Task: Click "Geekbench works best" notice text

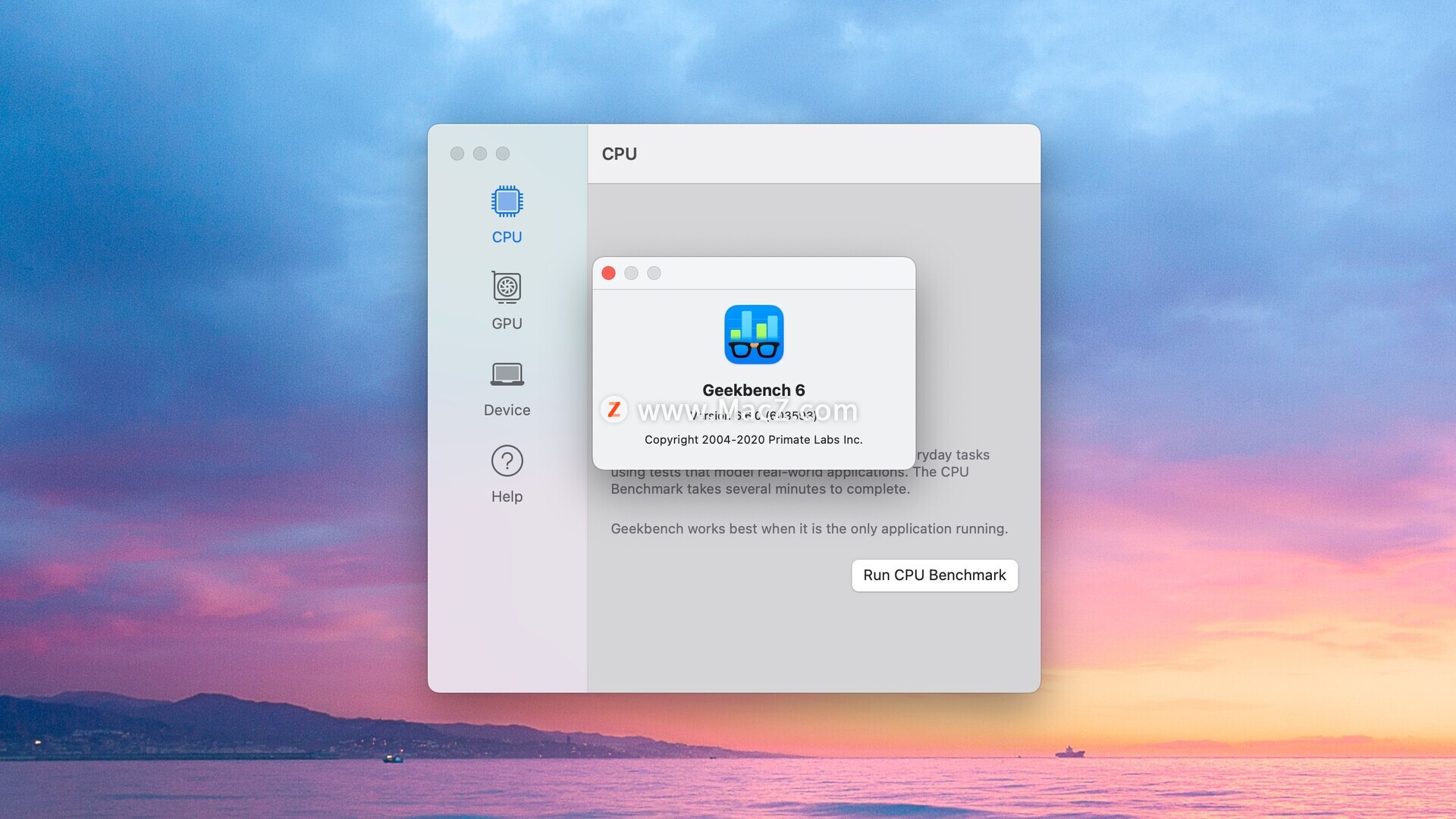Action: (x=808, y=529)
